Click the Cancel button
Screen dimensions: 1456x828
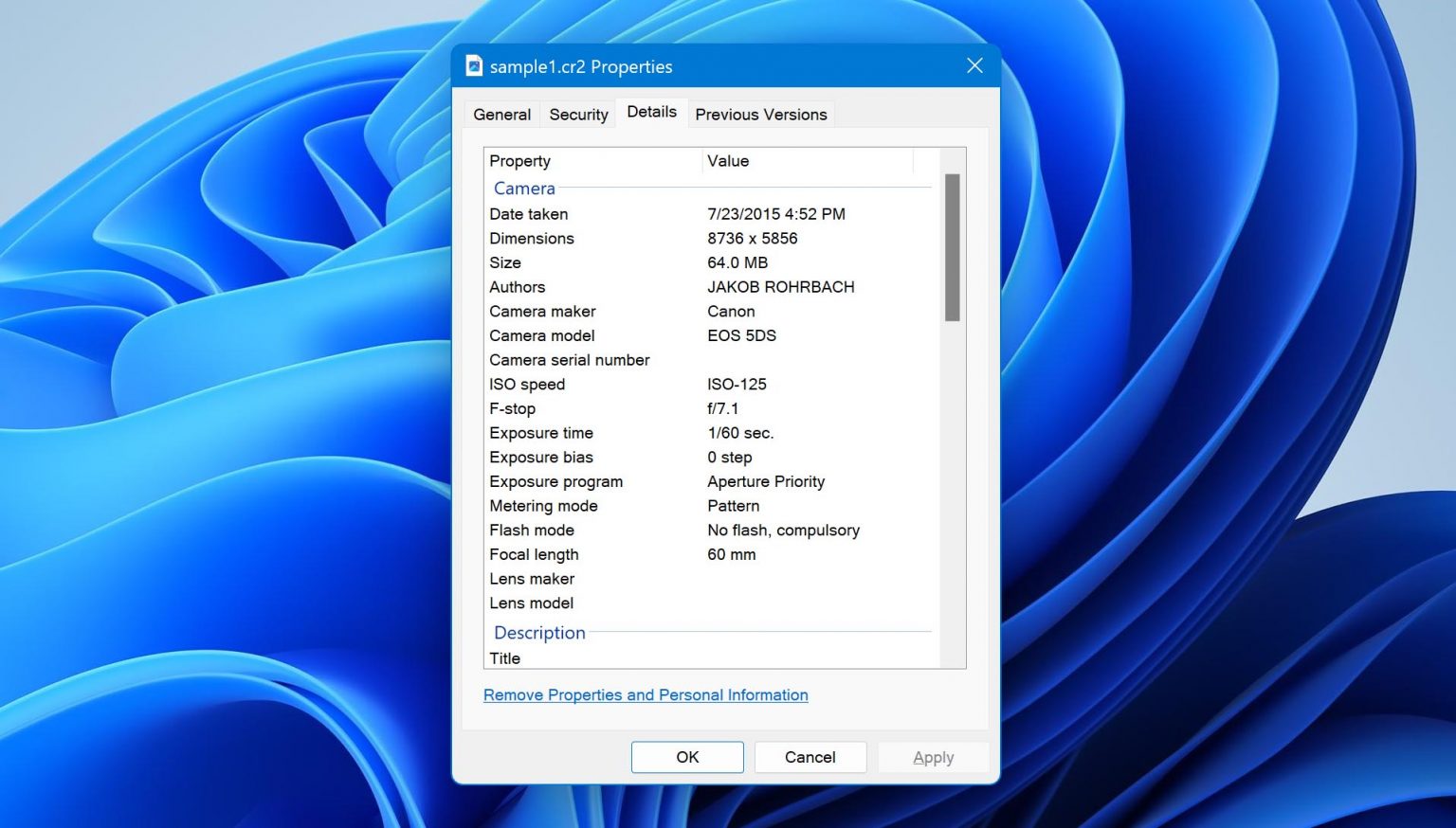810,757
